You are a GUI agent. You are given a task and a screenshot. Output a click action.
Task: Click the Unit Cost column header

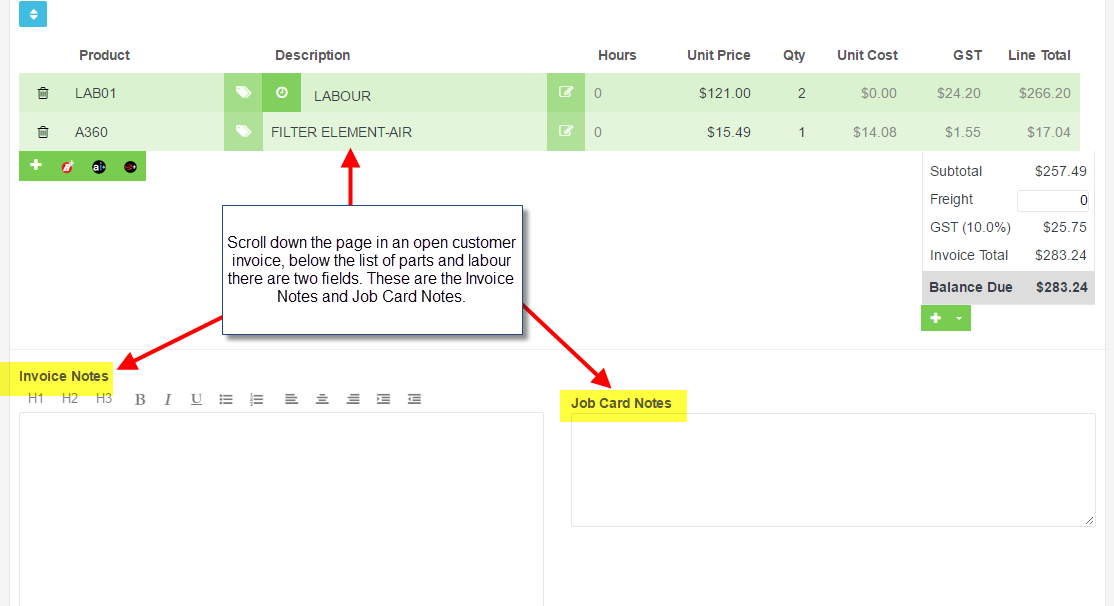tap(867, 55)
